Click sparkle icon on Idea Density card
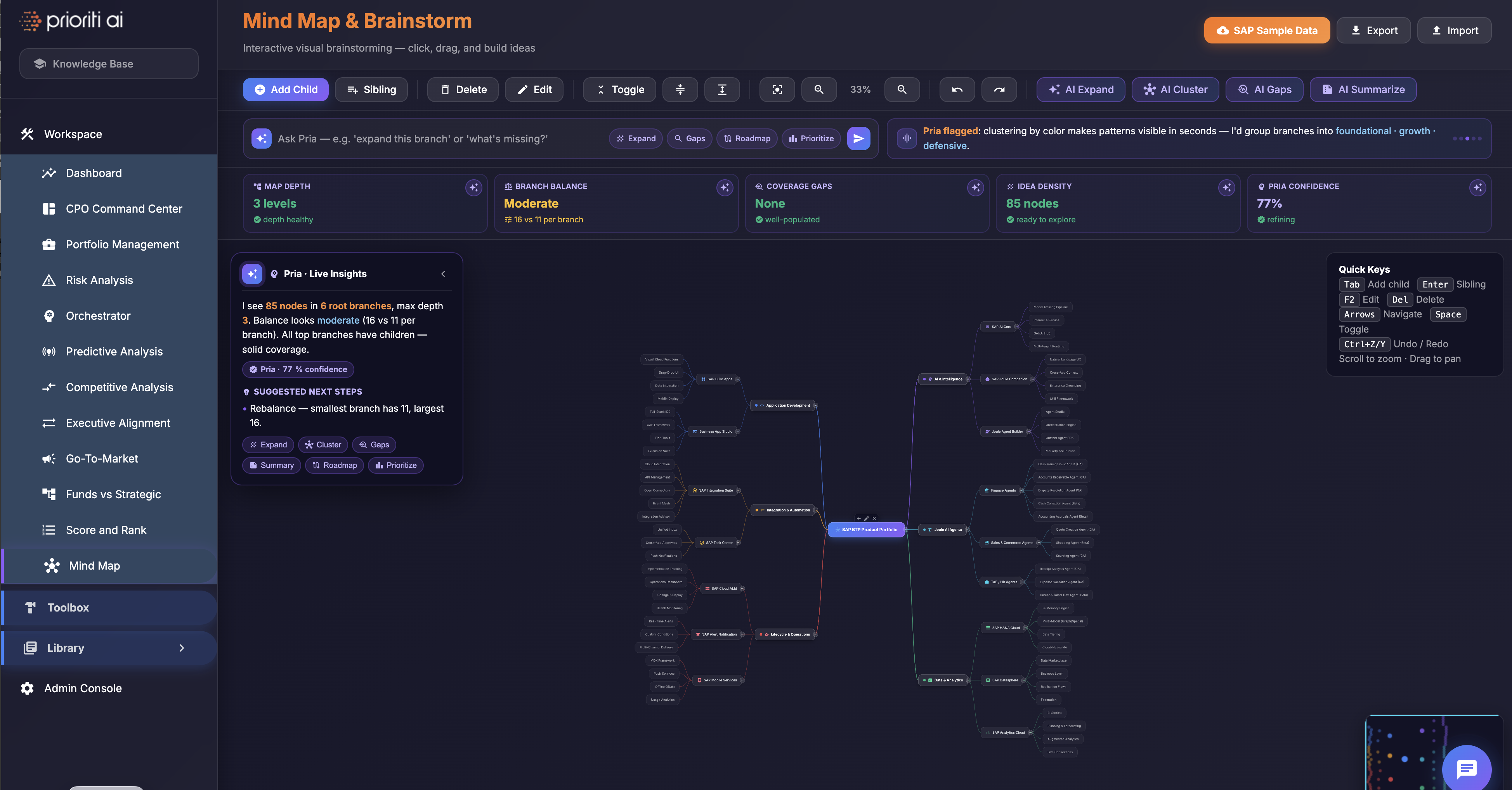Image resolution: width=1512 pixels, height=790 pixels. [1227, 188]
